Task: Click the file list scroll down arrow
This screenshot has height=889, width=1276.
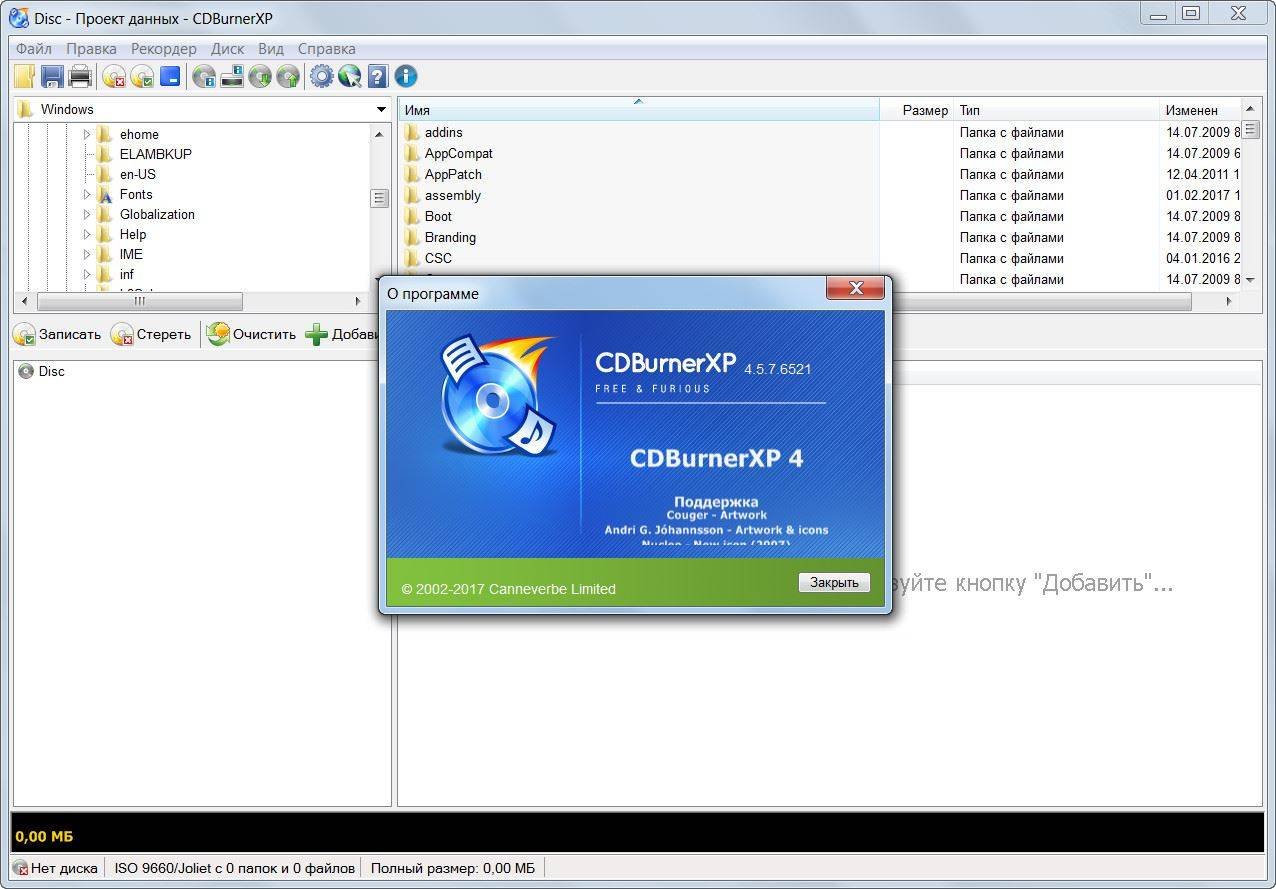Action: coord(1251,280)
